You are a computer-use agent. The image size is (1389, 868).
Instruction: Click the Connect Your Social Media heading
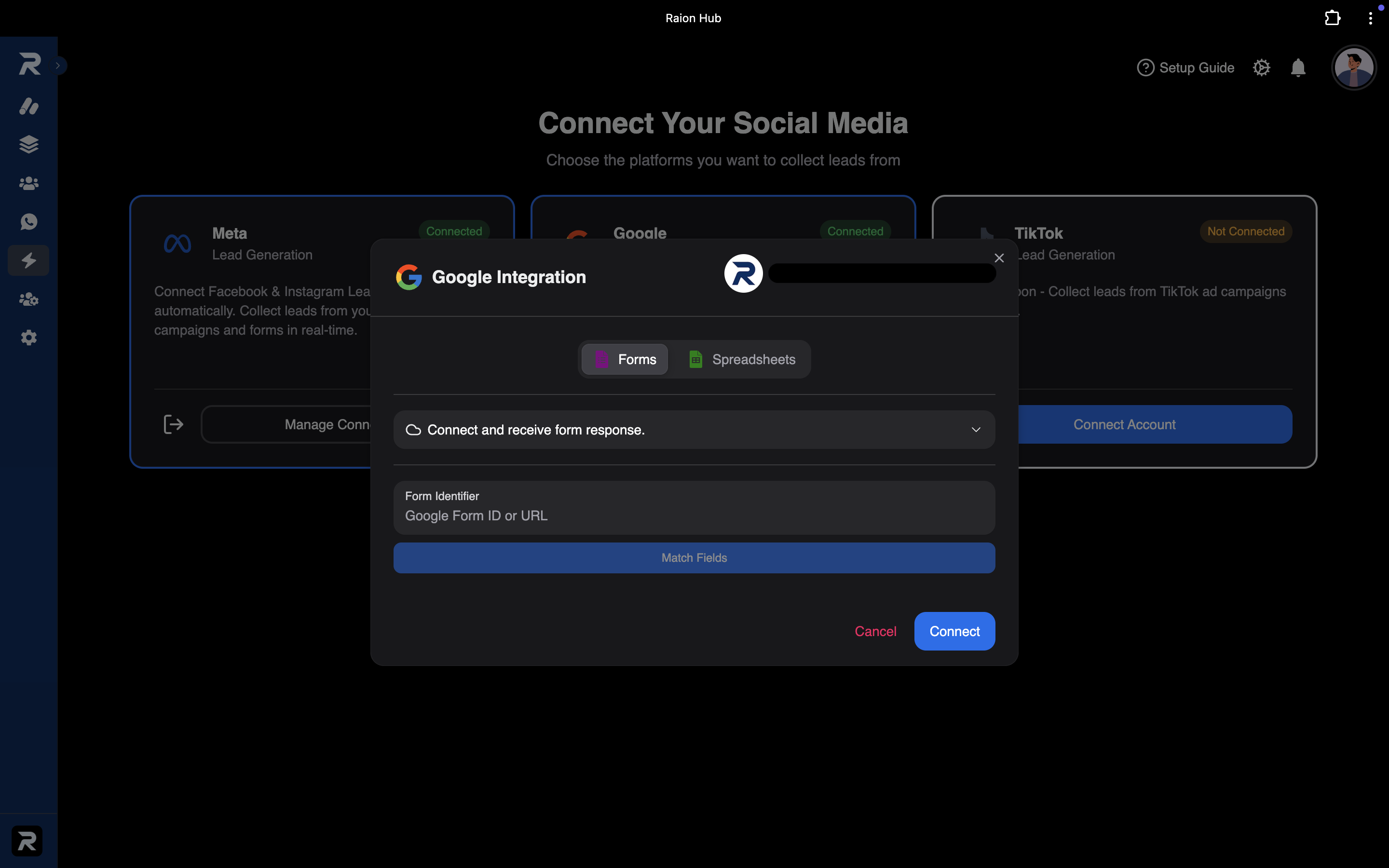[723, 123]
